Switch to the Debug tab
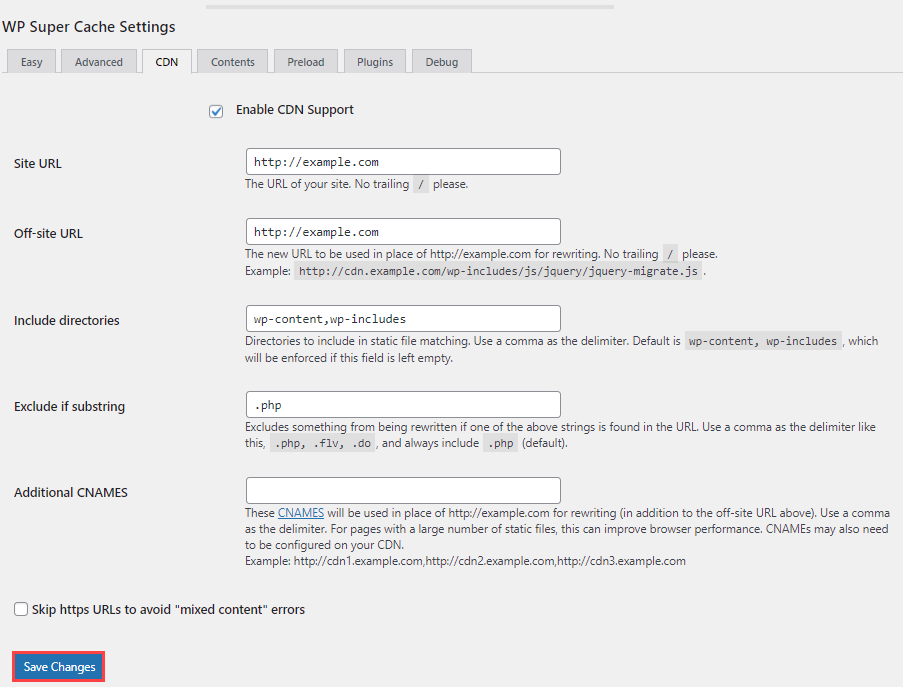The width and height of the screenshot is (903, 687). coord(441,61)
